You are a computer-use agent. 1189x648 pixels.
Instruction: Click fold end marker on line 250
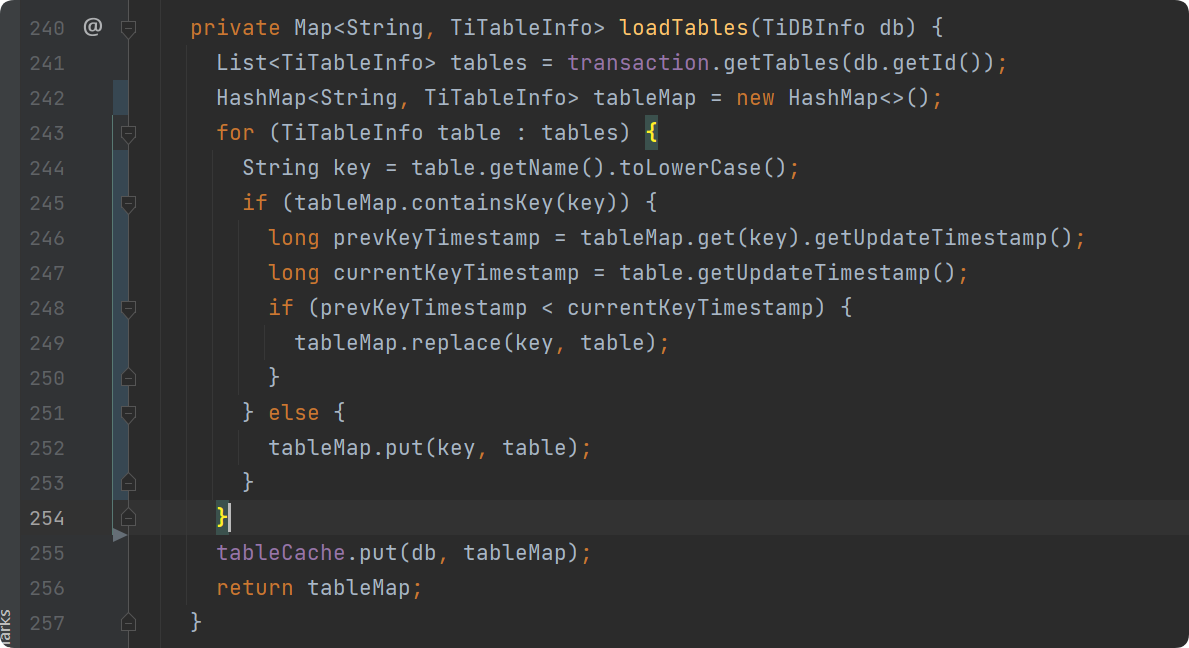pyautogui.click(x=128, y=378)
